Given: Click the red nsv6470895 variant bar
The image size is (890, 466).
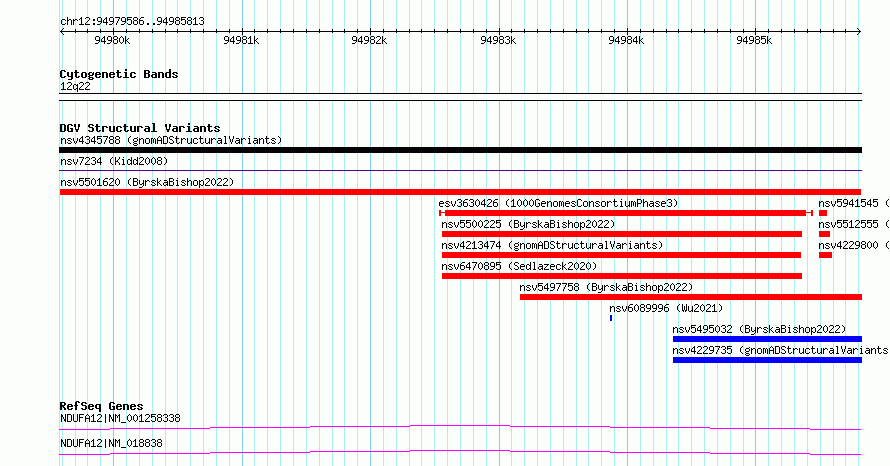Looking at the screenshot, I should tap(622, 276).
